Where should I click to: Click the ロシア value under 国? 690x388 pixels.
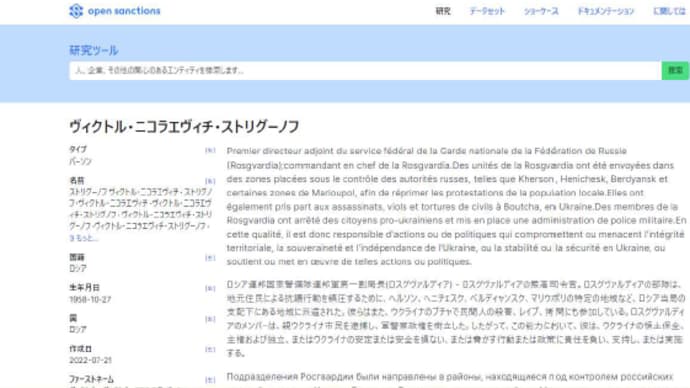(x=78, y=329)
